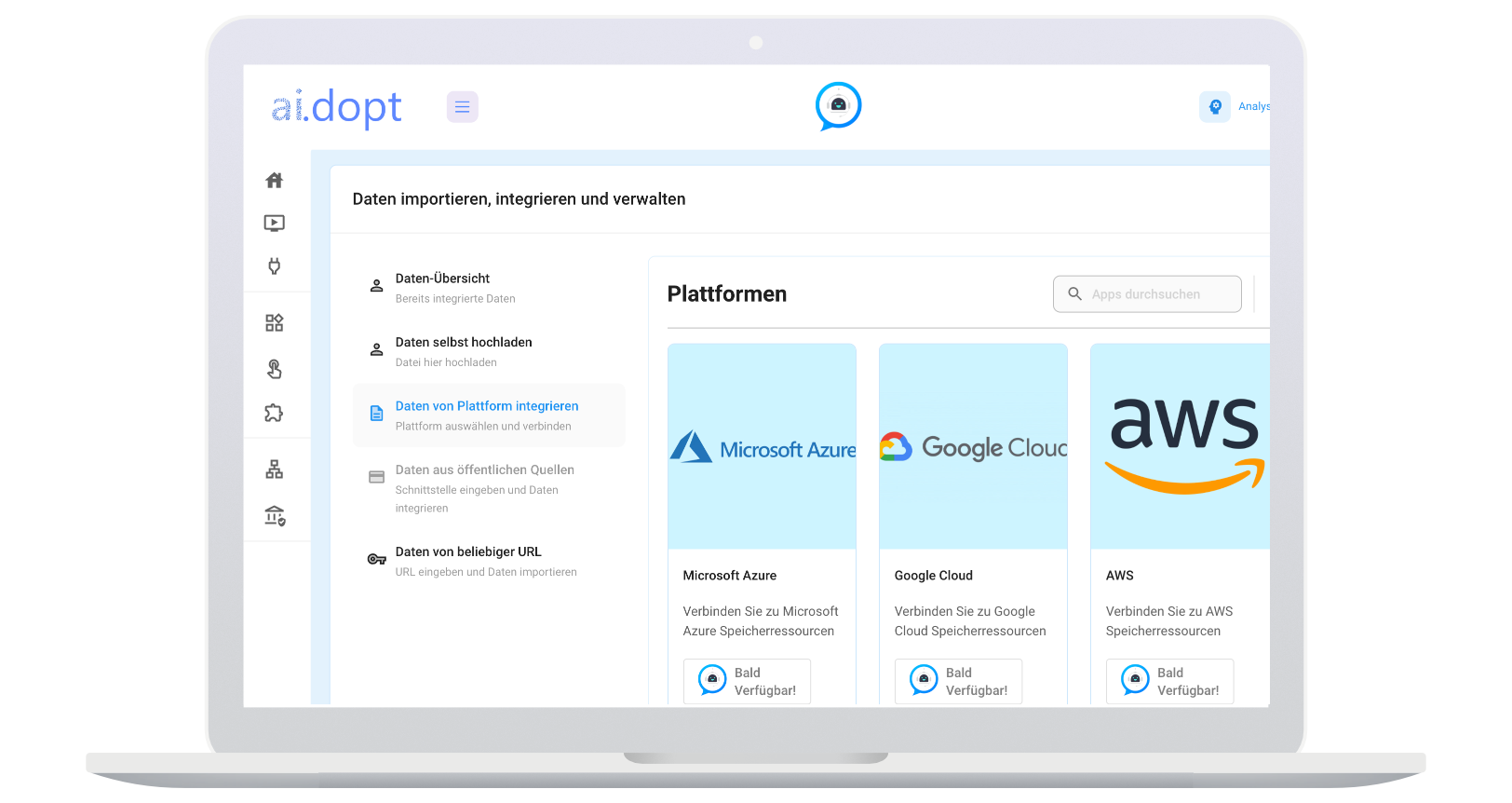1512x803 pixels.
Task: Click the chatbot logo in header
Action: click(x=838, y=106)
